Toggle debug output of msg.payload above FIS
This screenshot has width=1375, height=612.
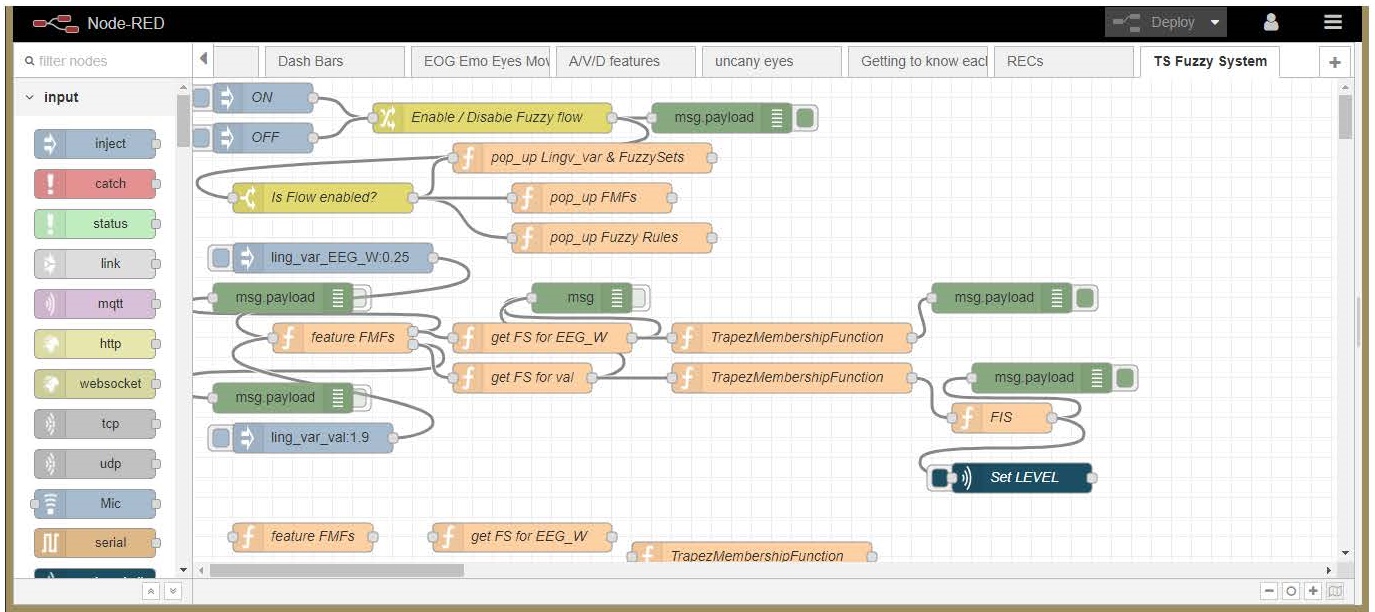click(1125, 378)
